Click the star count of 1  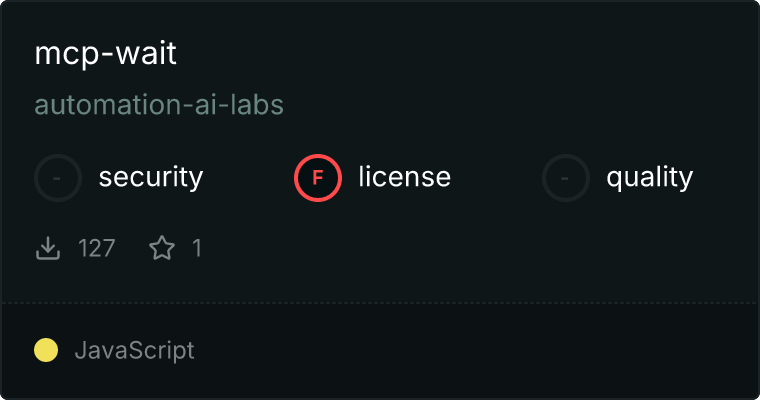click(x=197, y=248)
